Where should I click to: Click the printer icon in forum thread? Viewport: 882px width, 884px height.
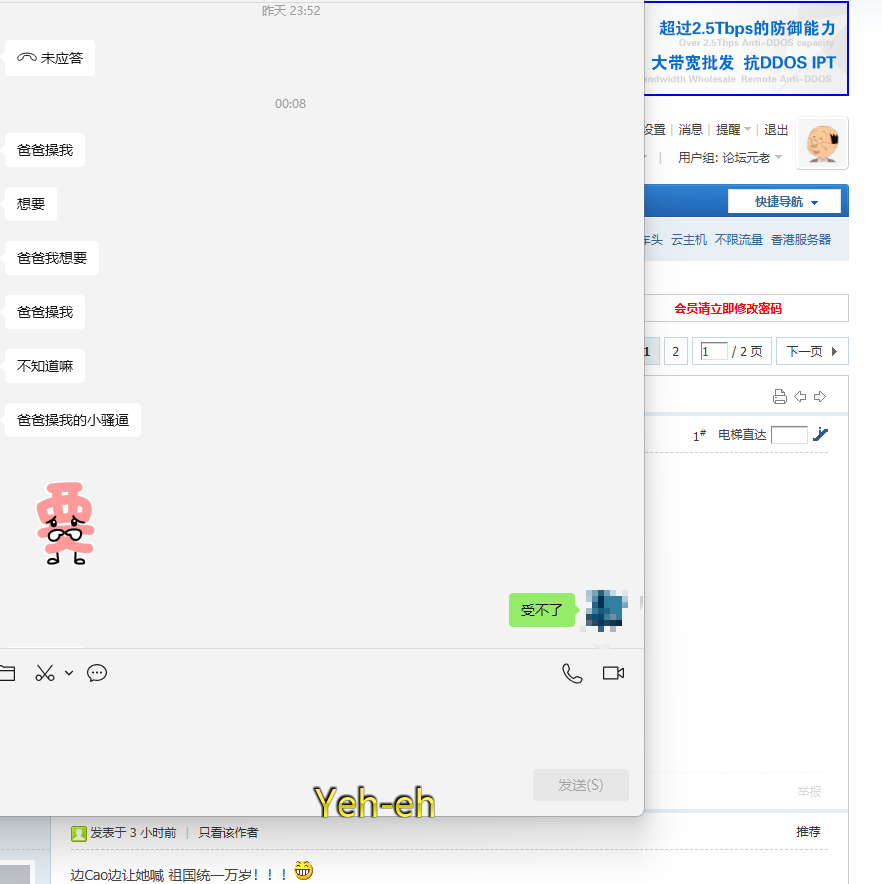(779, 397)
